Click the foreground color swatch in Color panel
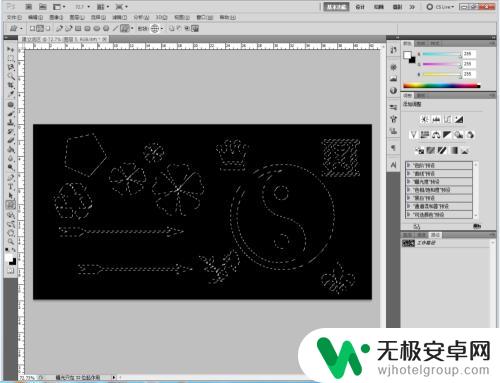The height and width of the screenshot is (383, 500). (x=407, y=55)
